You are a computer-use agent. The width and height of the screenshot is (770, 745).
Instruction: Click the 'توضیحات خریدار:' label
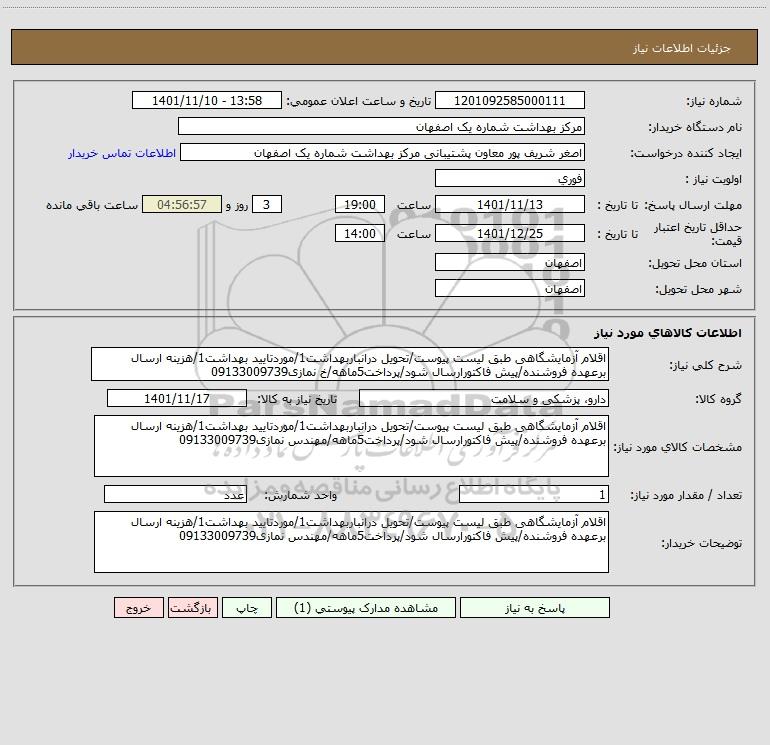[x=701, y=543]
